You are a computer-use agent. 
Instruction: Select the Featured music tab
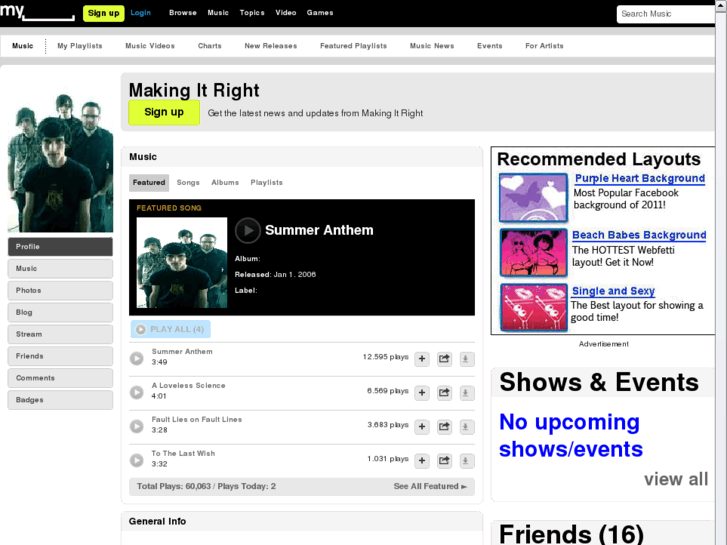[149, 183]
